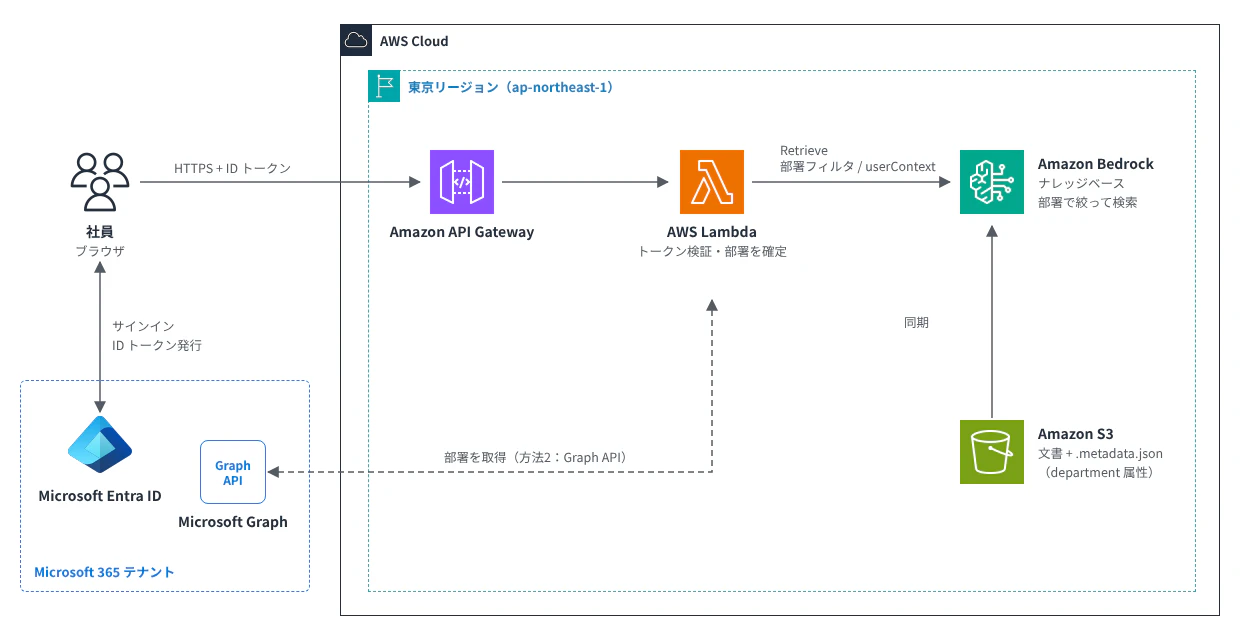
Task: Click the Amazon Bedrock brain icon
Action: [992, 182]
